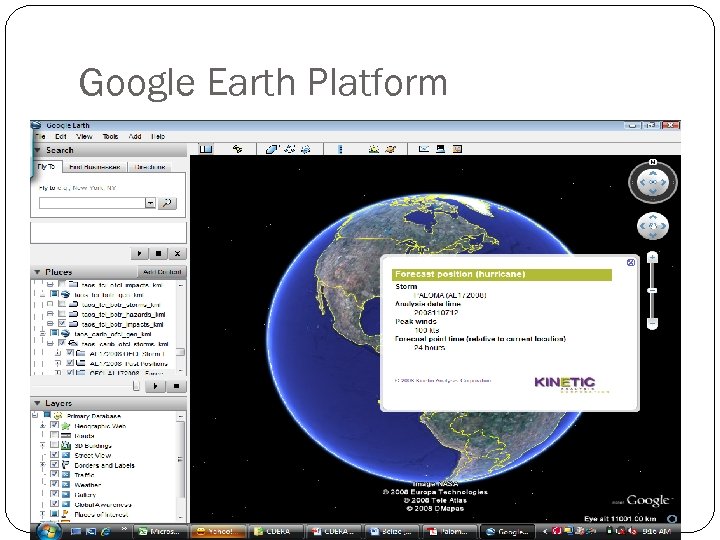Open the Fly To history dropdown
This screenshot has height=540, width=720.
click(150, 203)
